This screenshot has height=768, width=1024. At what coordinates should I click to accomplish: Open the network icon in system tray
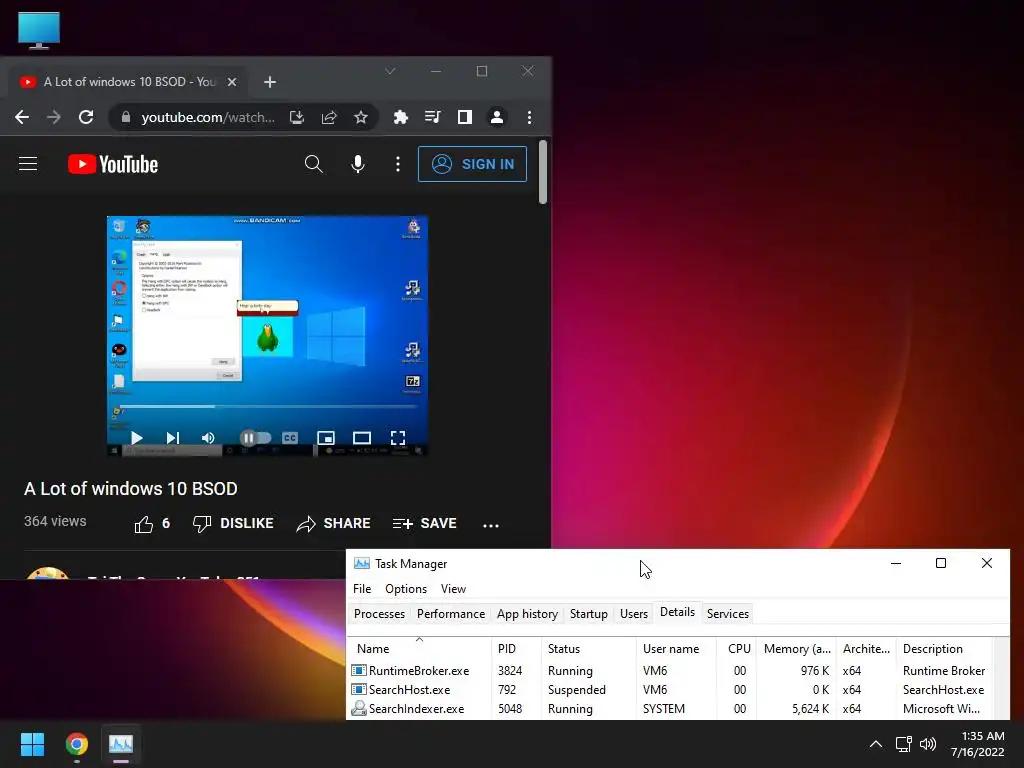[x=903, y=744]
